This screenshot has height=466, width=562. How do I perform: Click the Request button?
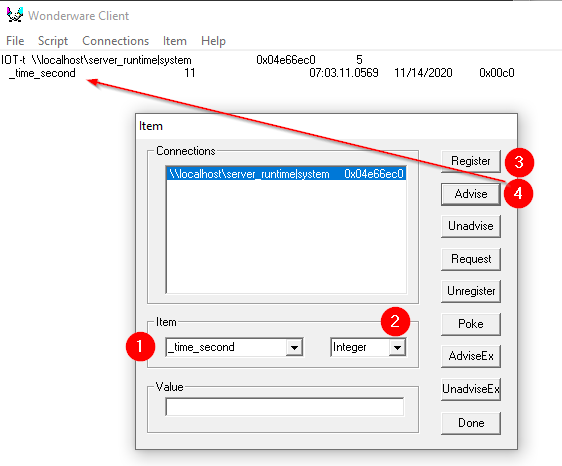click(471, 259)
